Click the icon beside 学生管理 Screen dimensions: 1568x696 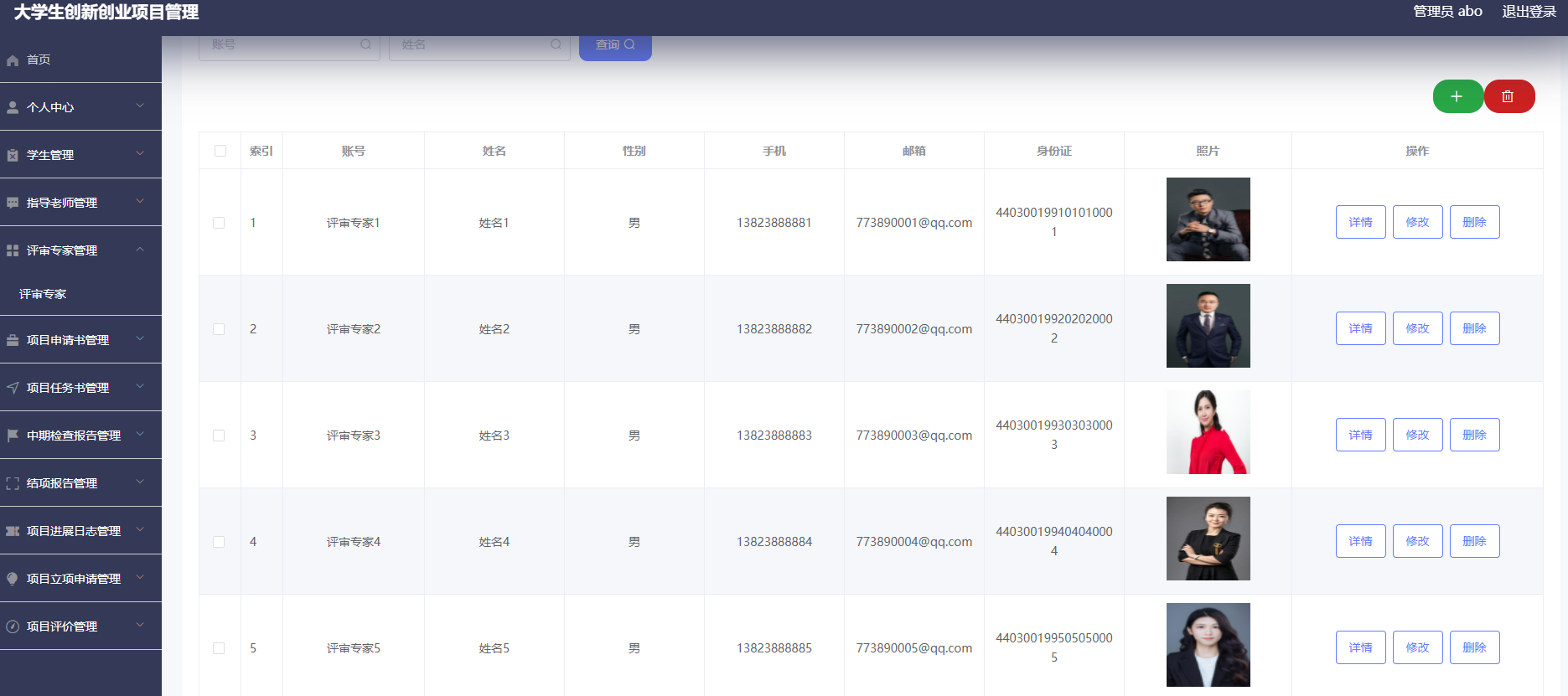pyautogui.click(x=13, y=155)
